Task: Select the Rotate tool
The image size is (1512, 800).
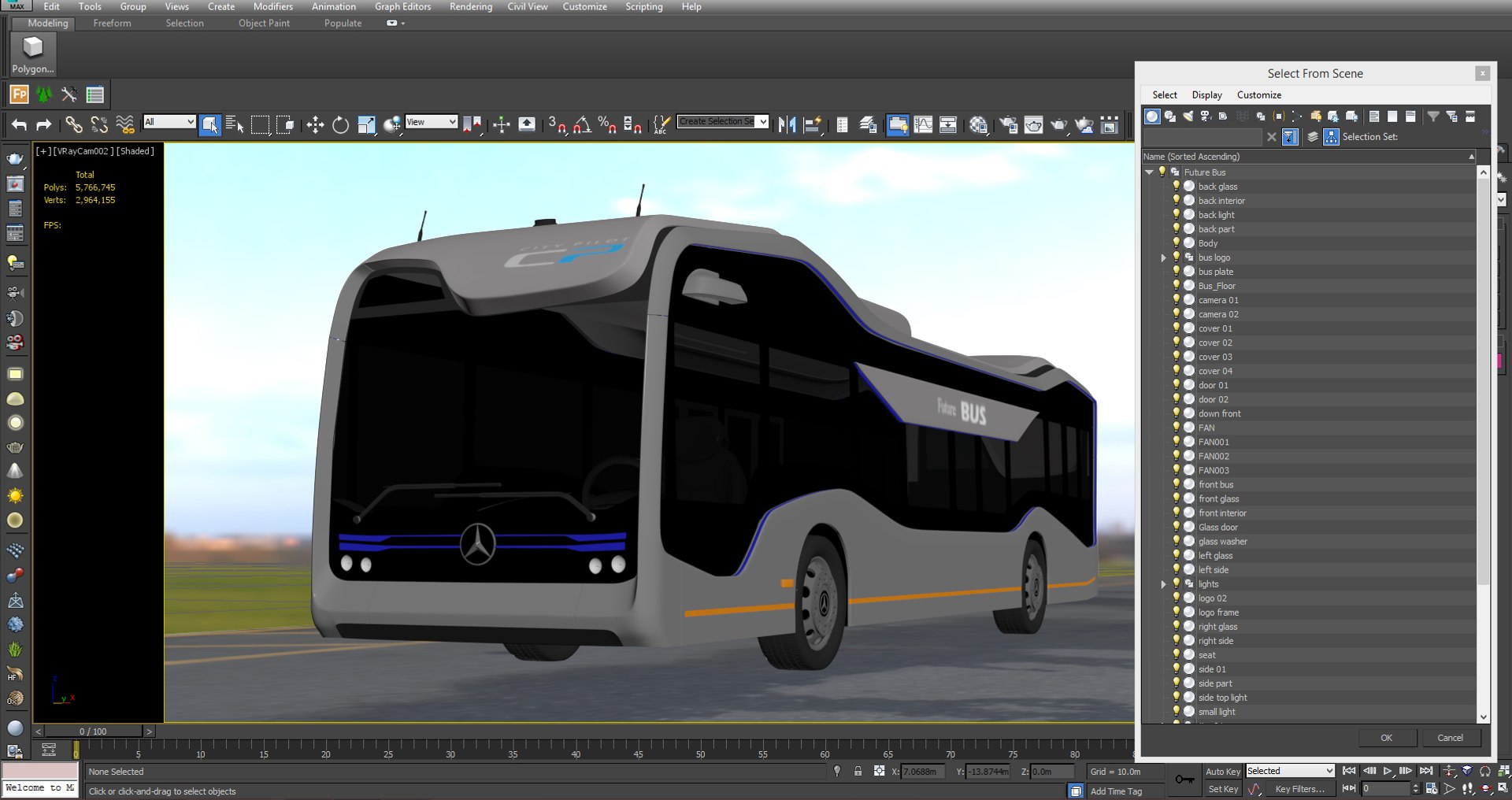Action: pos(340,124)
